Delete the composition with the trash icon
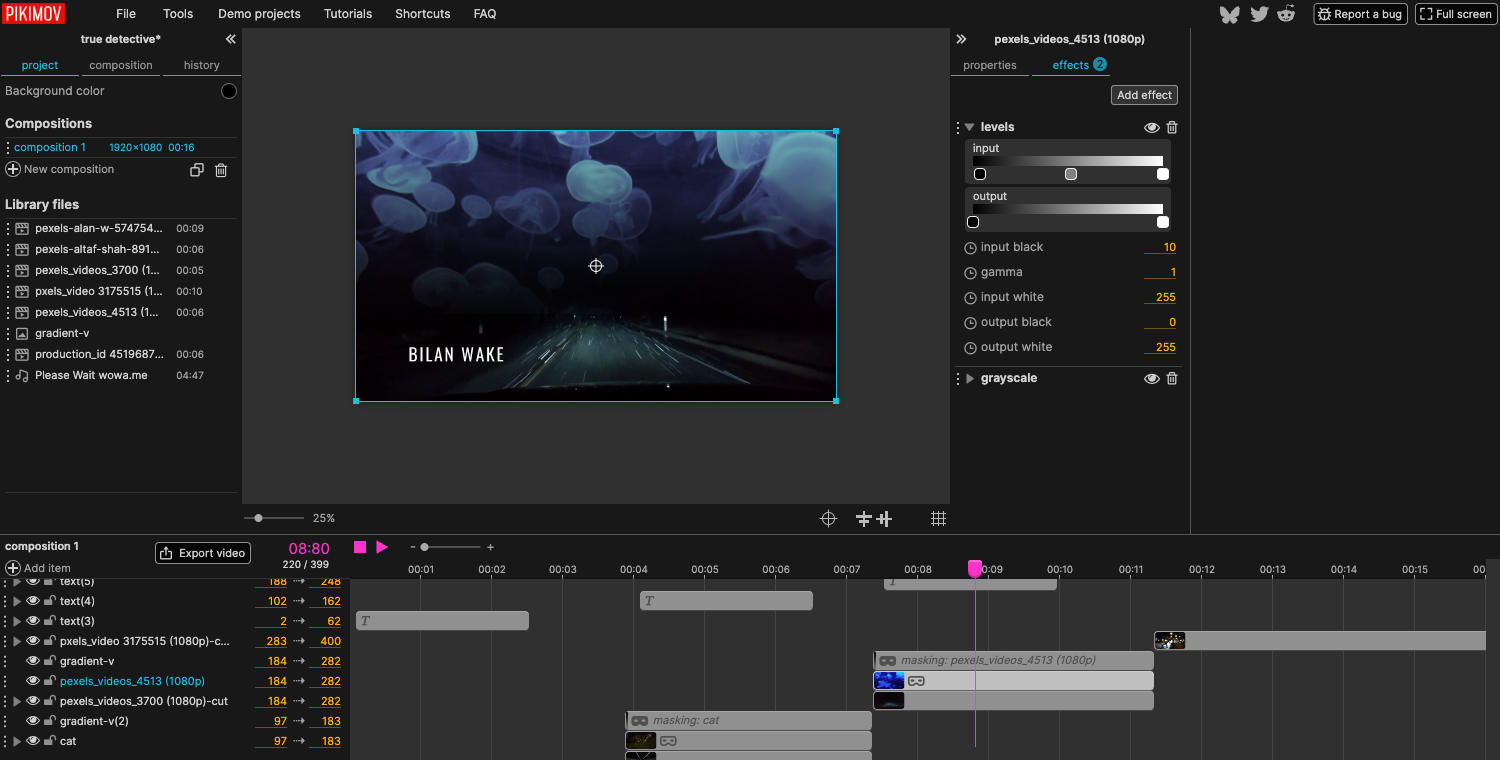This screenshot has height=760, width=1500. [x=221, y=170]
